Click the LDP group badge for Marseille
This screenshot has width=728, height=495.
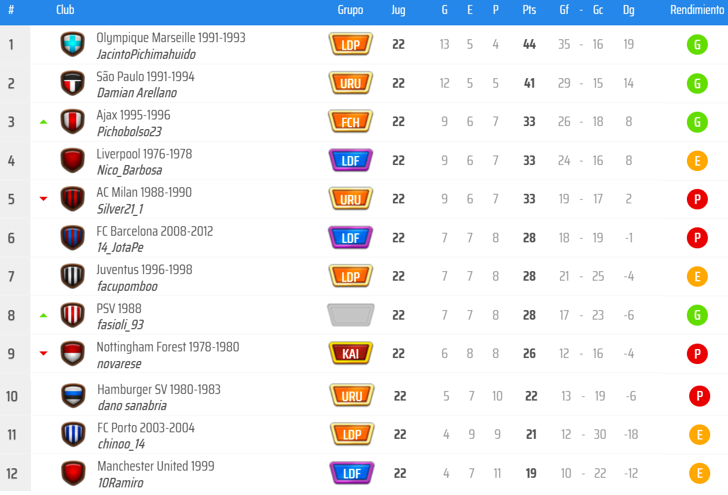pos(350,44)
